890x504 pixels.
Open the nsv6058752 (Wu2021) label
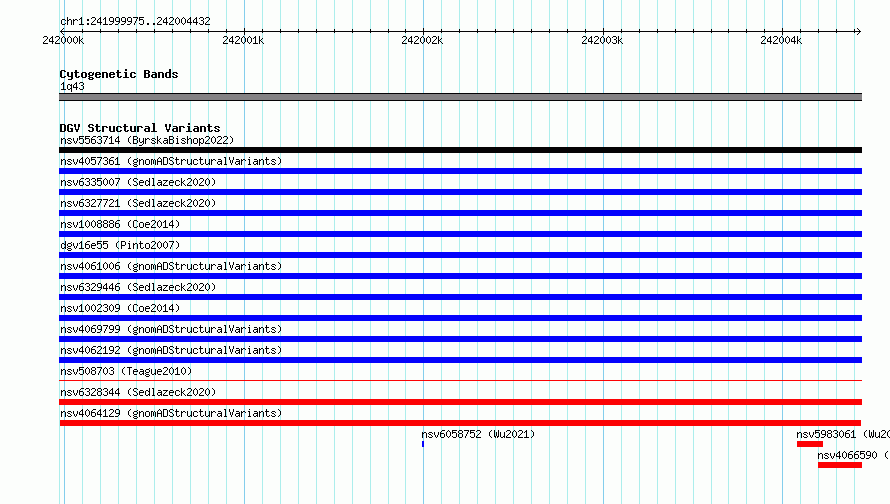pyautogui.click(x=478, y=434)
